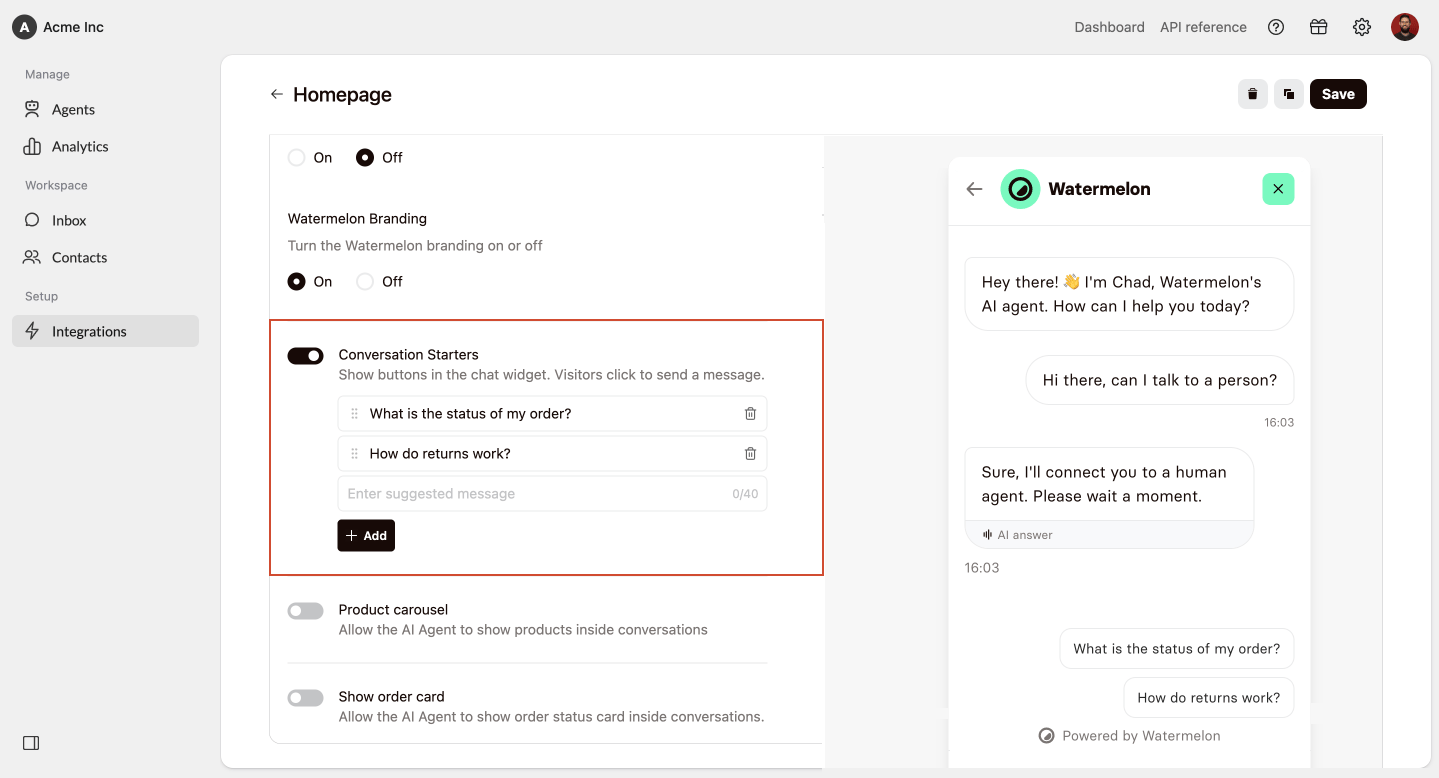This screenshot has height=778, width=1439.
Task: Delete the 'What is the status' starter
Action: click(x=750, y=414)
